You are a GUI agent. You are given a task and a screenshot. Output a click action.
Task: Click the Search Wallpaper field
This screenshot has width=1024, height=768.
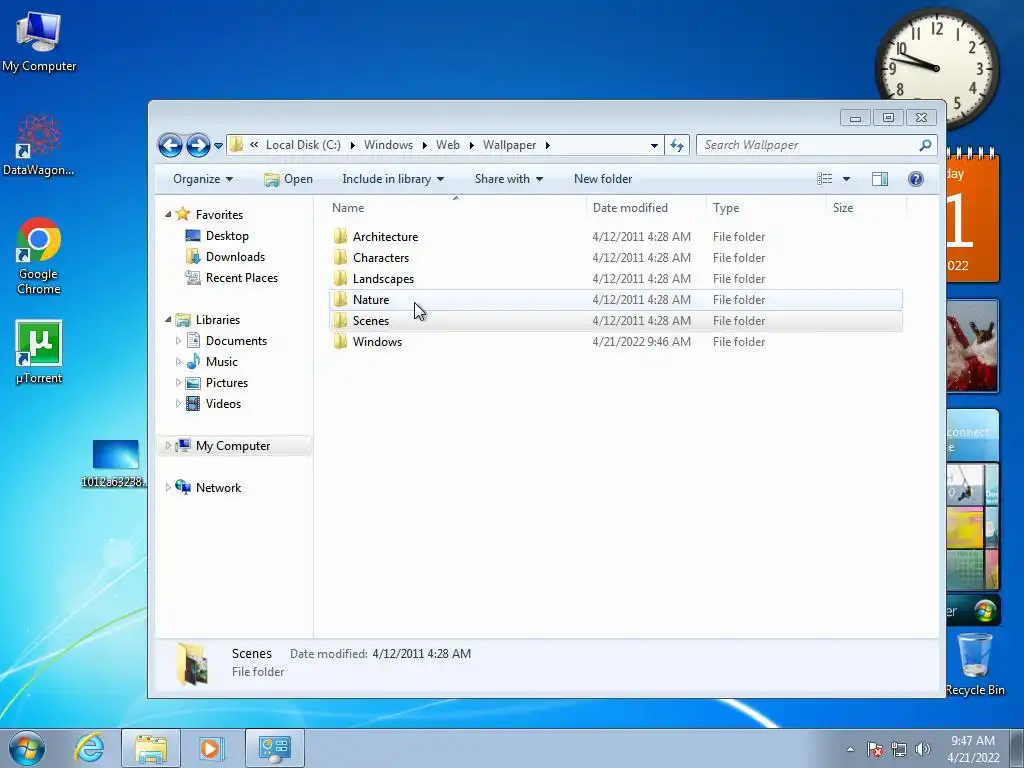(816, 145)
